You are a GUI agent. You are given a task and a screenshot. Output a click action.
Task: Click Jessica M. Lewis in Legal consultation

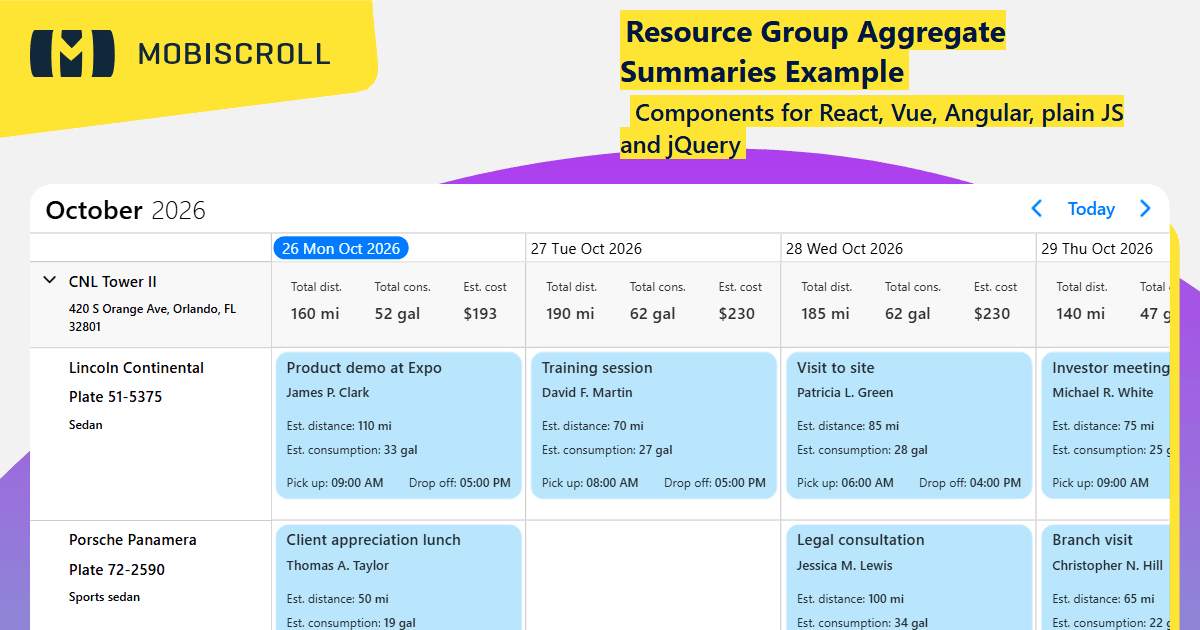click(844, 566)
